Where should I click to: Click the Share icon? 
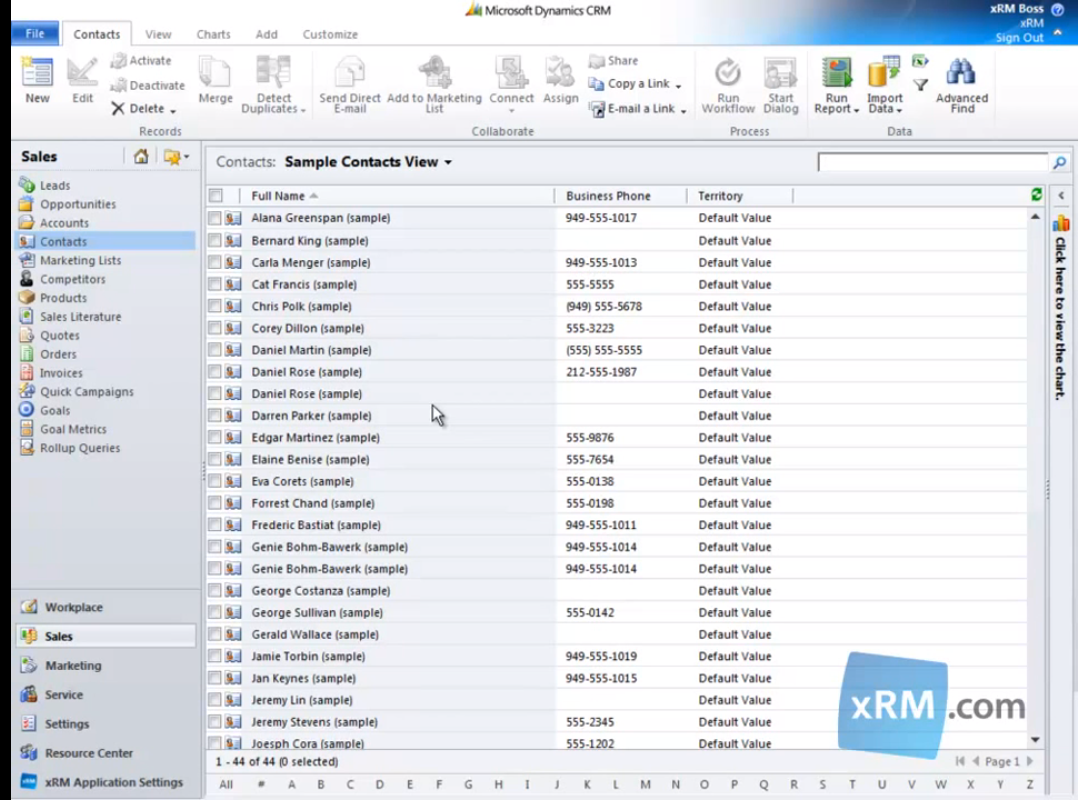(596, 61)
